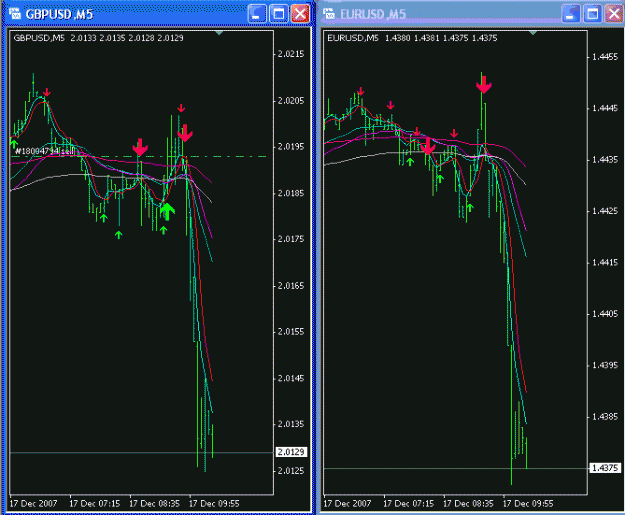Click the 1.4385 level on EURUSD price axis
This screenshot has width=625, height=515.
pyautogui.click(x=605, y=417)
